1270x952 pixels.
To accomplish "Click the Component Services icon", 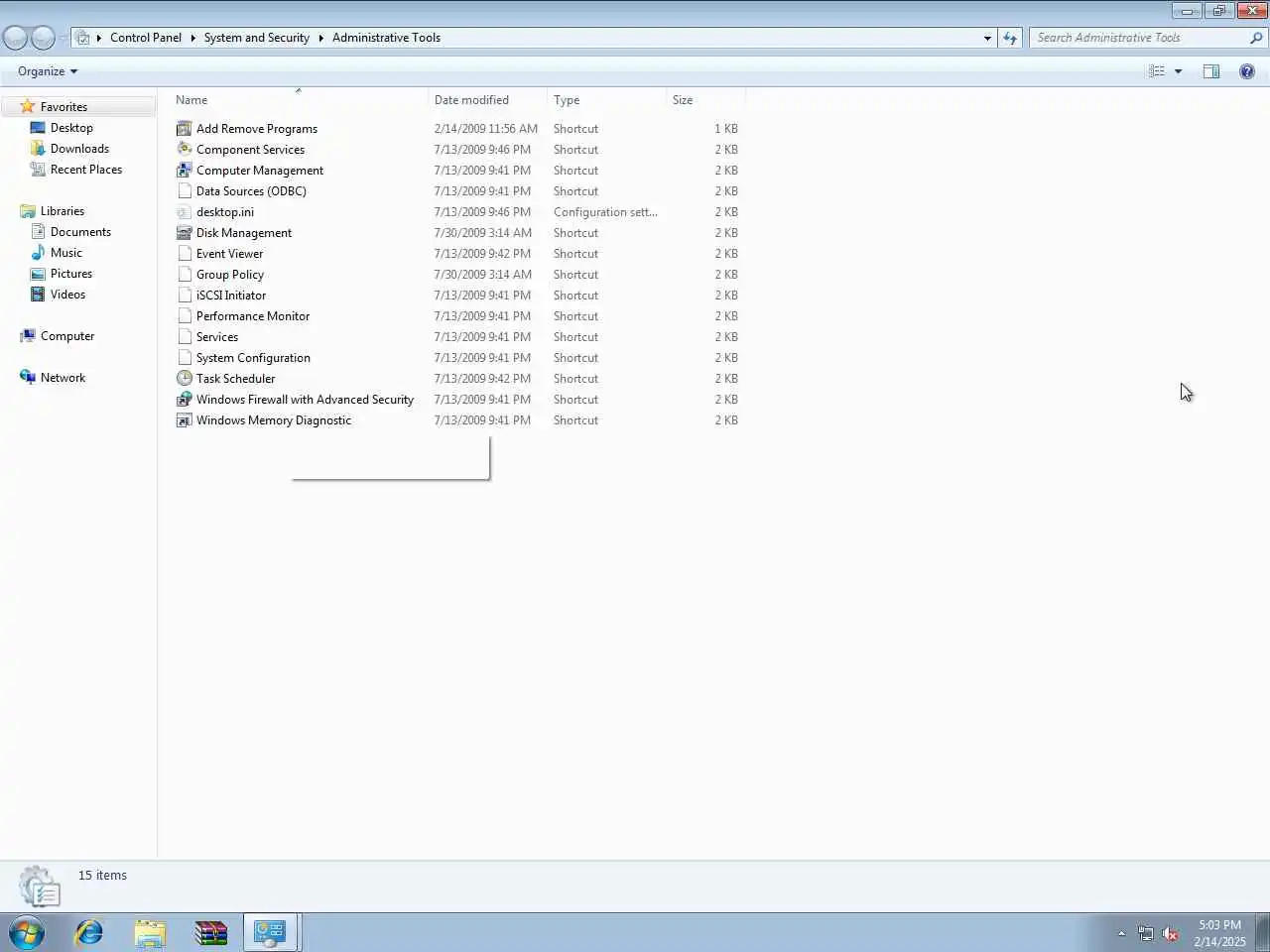I will click(x=184, y=150).
